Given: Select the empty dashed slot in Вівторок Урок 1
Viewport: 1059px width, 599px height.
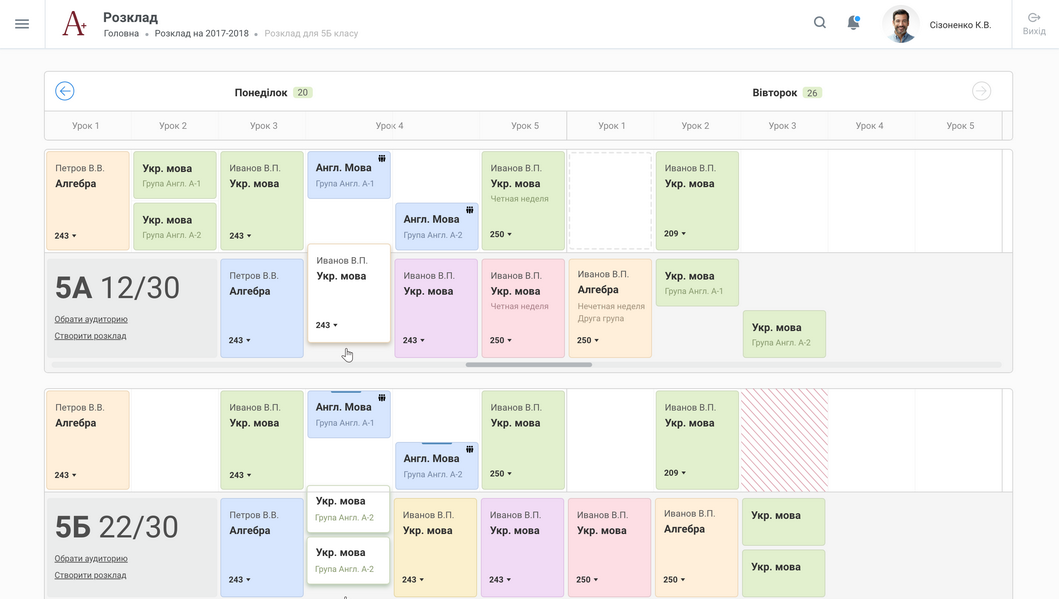Looking at the screenshot, I should click(x=610, y=201).
